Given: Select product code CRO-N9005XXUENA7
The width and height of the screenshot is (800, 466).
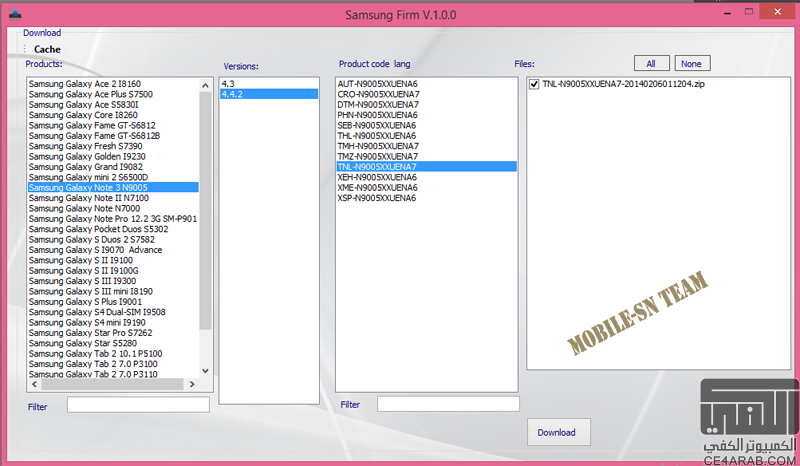Looking at the screenshot, I should [427, 94].
